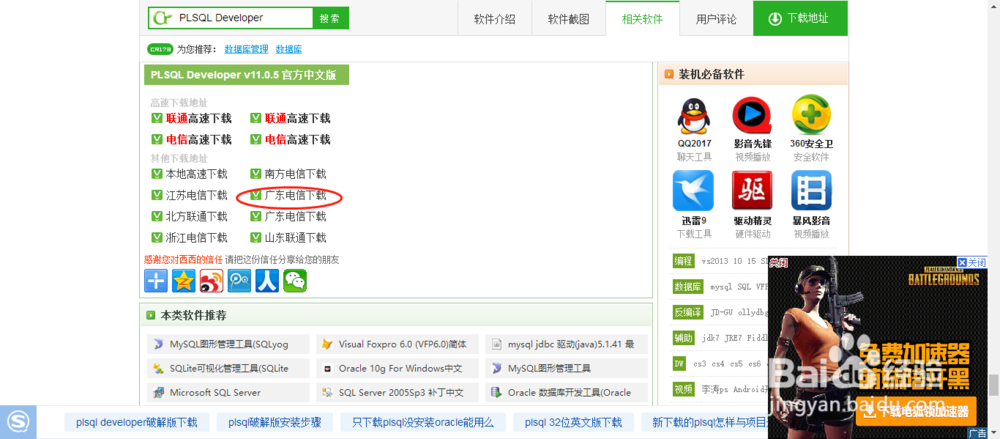
Task: Open the 软件截图 tab
Action: pos(568,19)
